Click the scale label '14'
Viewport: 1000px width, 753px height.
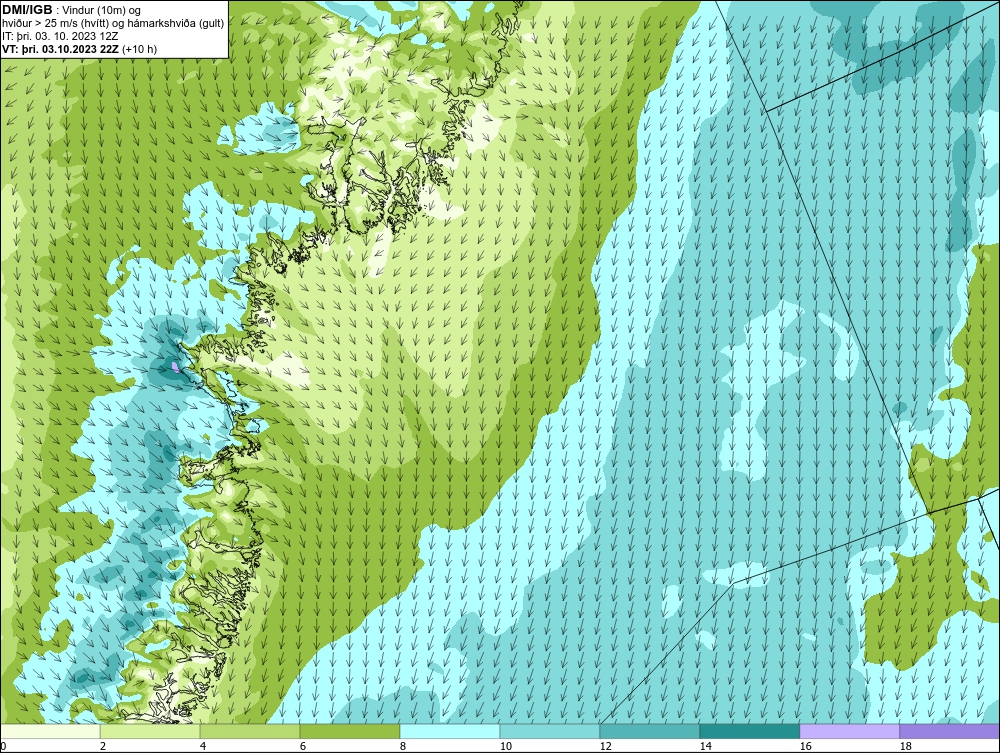tap(705, 746)
